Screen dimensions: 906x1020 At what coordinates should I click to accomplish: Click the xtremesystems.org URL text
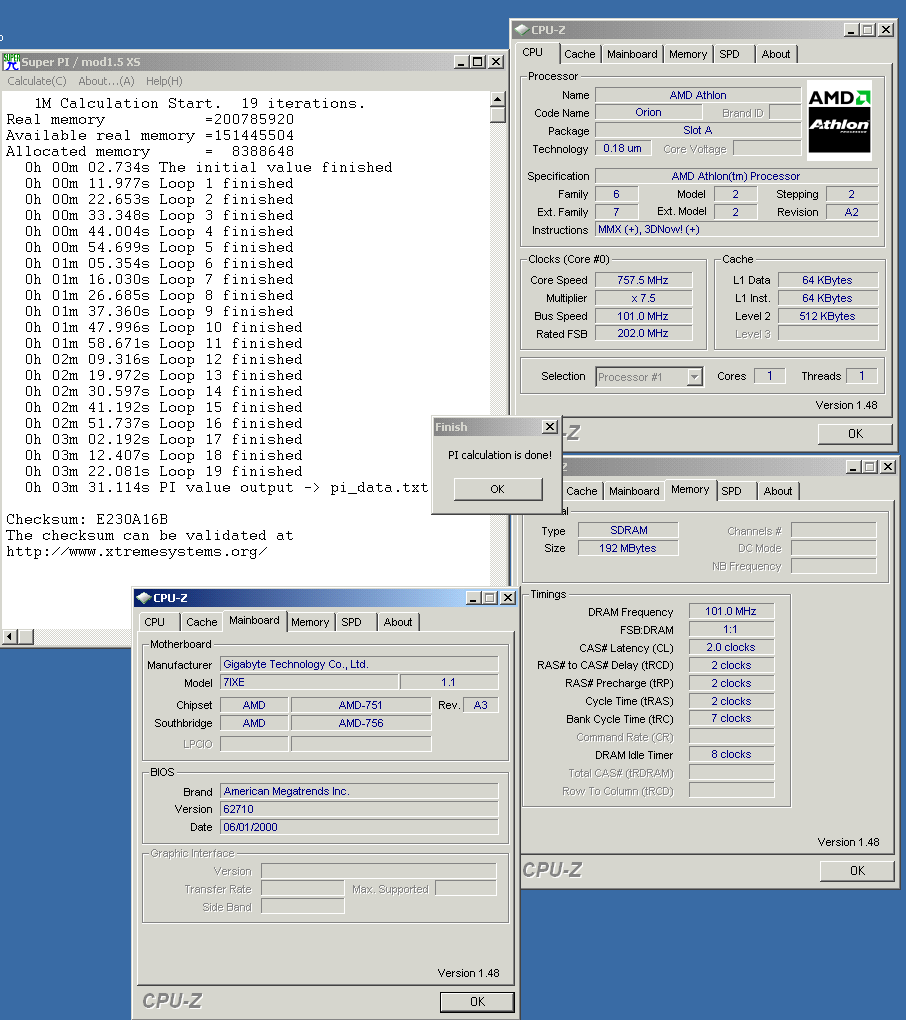click(x=136, y=552)
